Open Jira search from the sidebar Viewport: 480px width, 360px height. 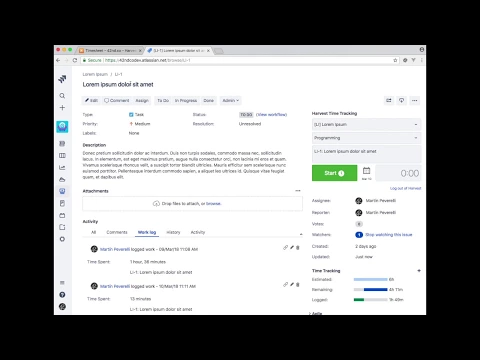62,96
